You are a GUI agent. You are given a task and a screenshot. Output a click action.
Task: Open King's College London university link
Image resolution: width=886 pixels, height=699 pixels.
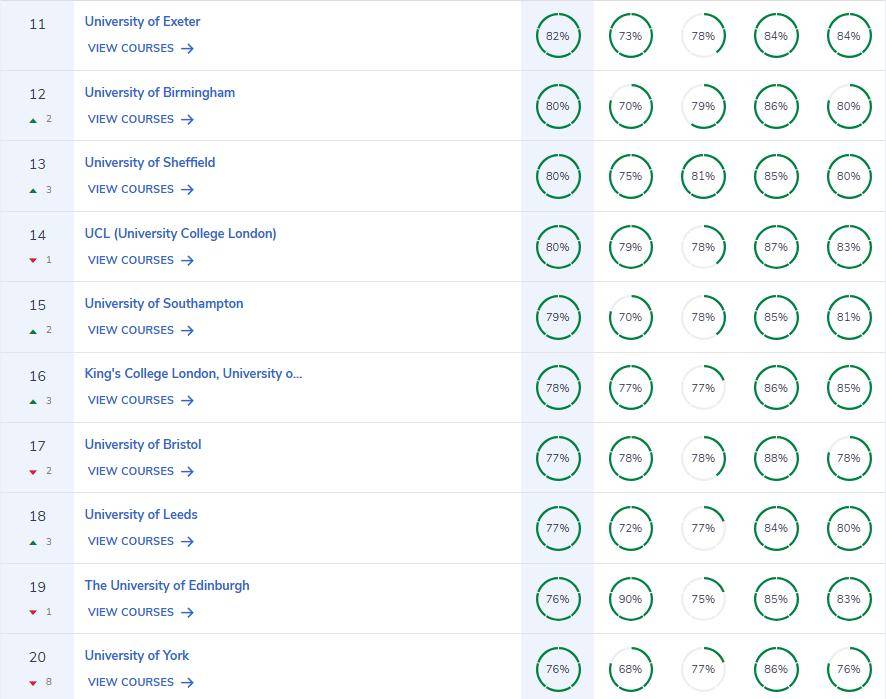point(193,374)
